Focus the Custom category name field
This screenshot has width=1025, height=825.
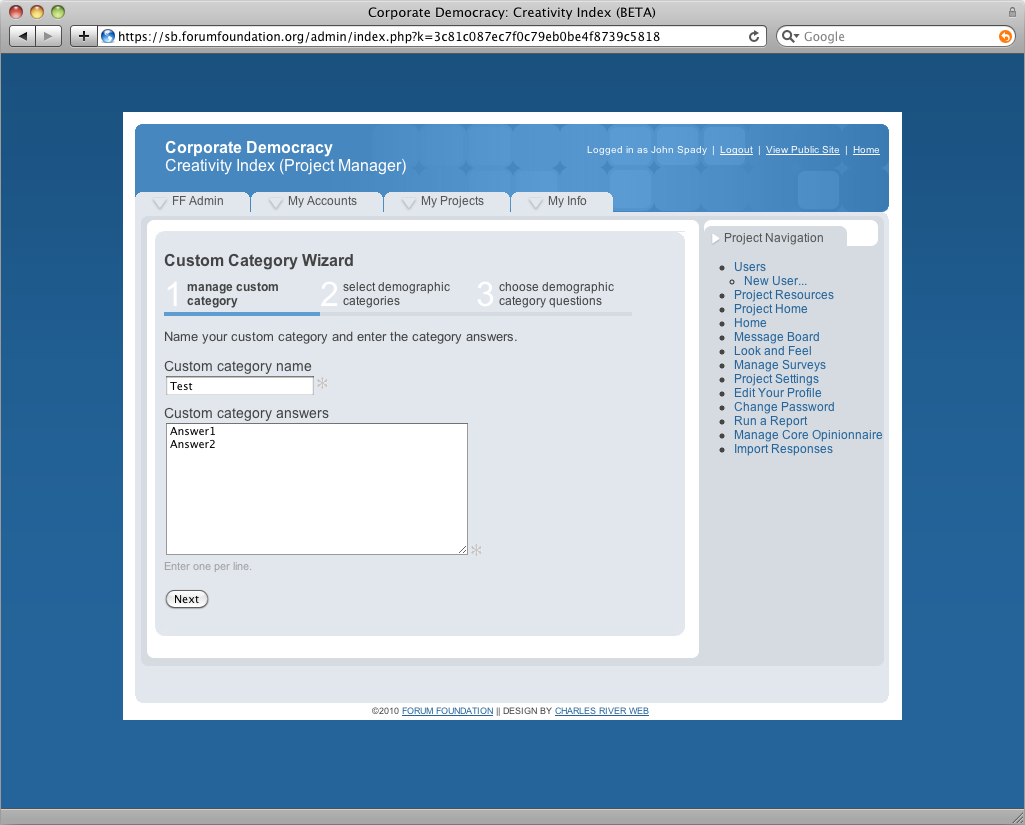pos(239,386)
